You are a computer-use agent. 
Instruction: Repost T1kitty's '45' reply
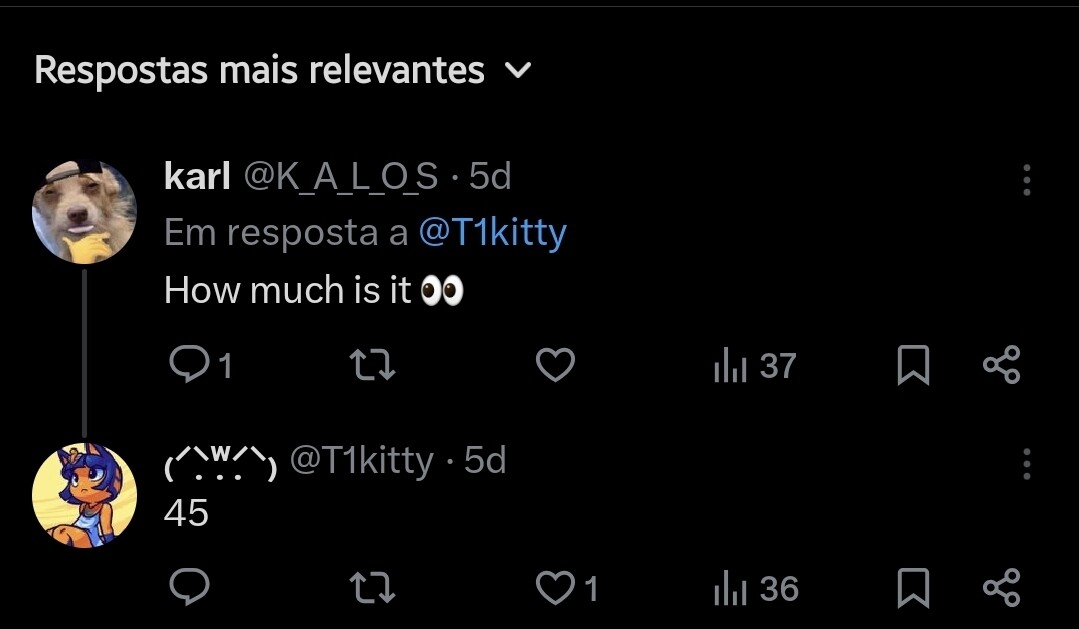coord(377,588)
